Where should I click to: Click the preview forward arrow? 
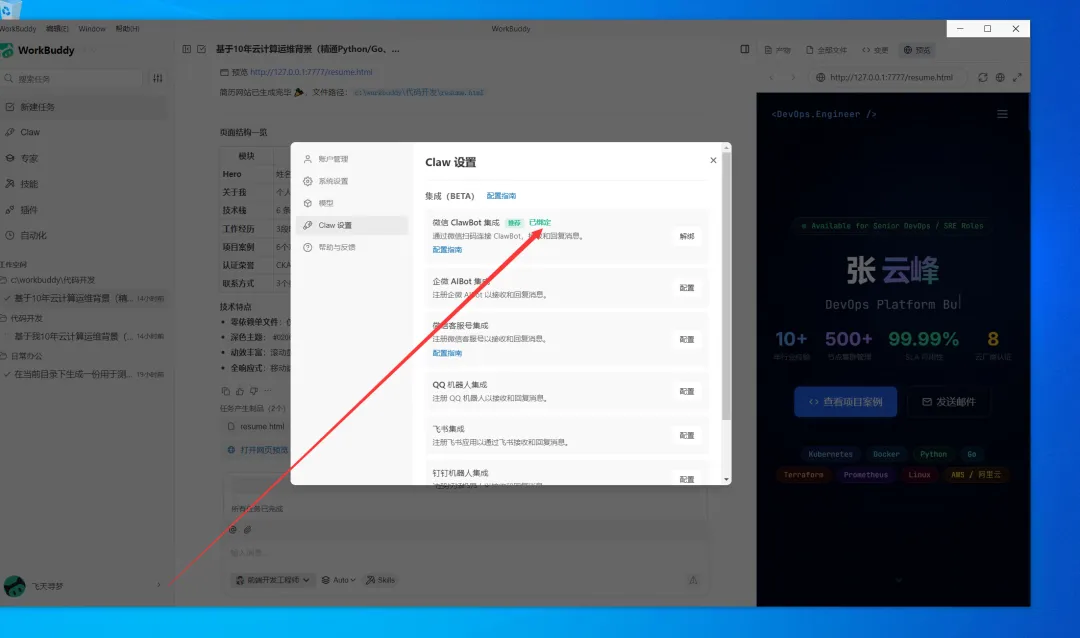click(793, 78)
